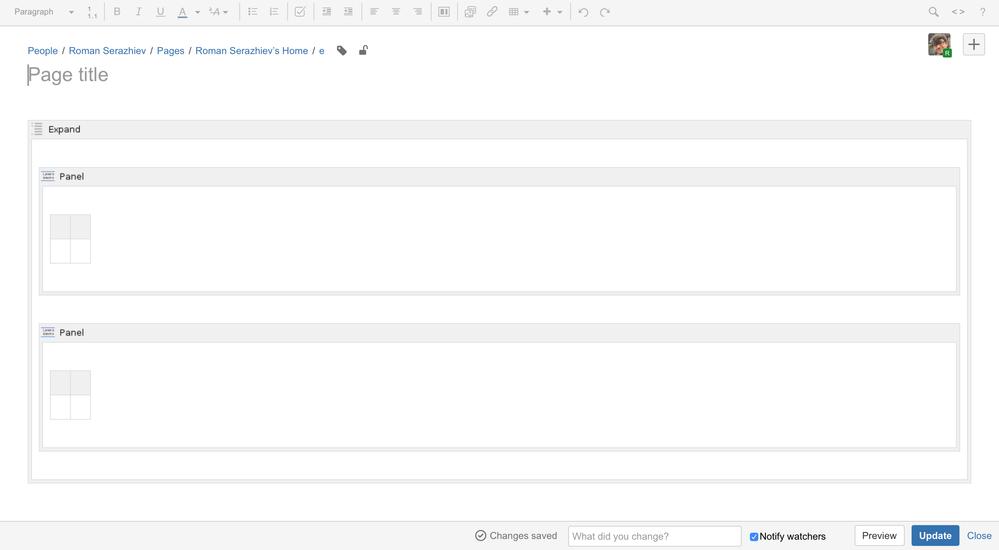Click the indent icon
The height and width of the screenshot is (550, 999).
click(x=348, y=12)
